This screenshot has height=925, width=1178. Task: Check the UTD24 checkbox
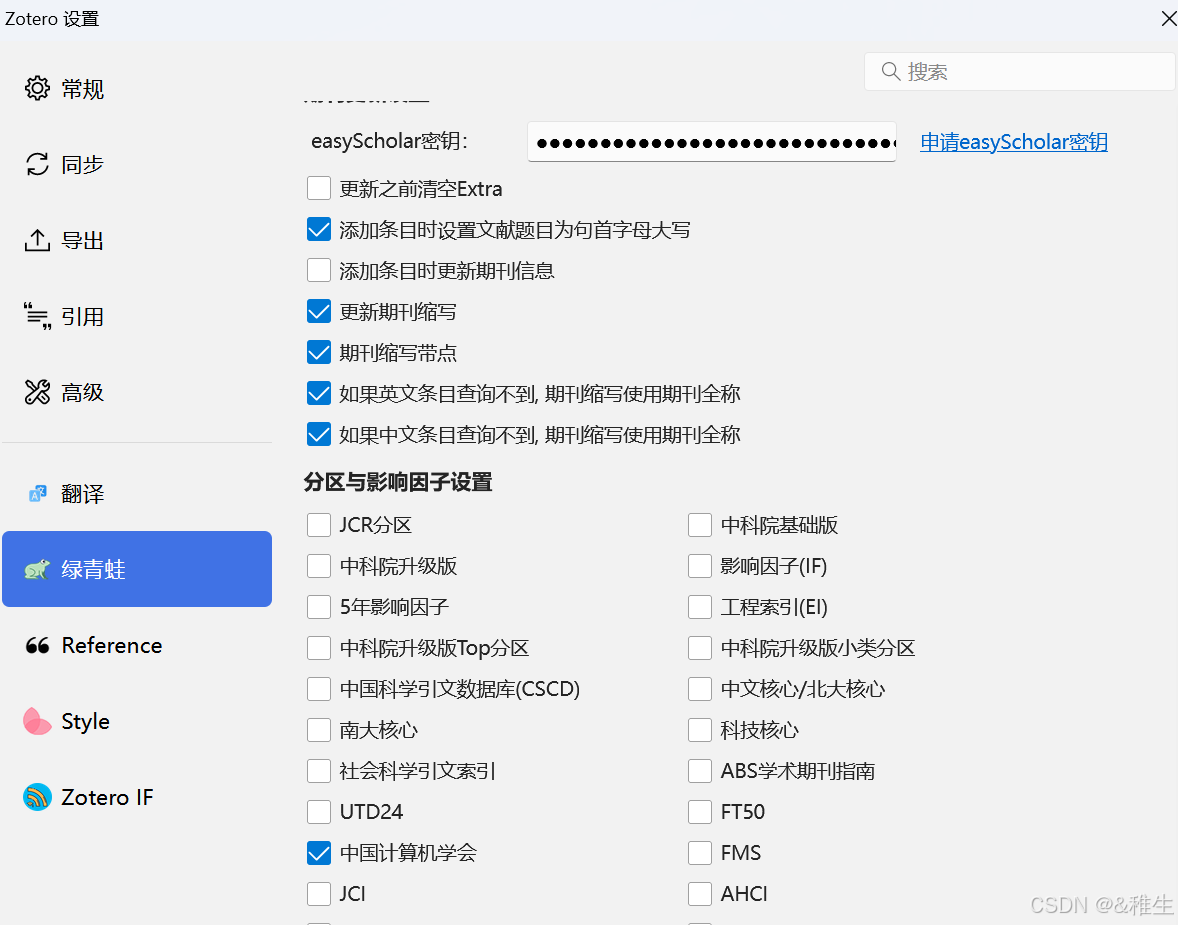[319, 811]
